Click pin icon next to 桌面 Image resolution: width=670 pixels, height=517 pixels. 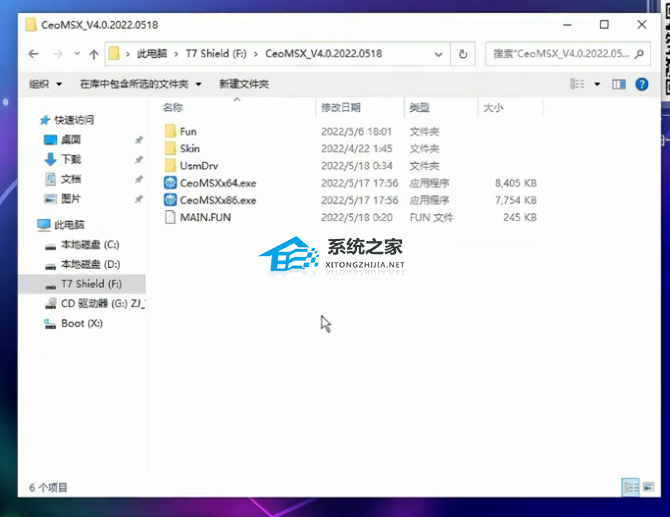pos(138,140)
